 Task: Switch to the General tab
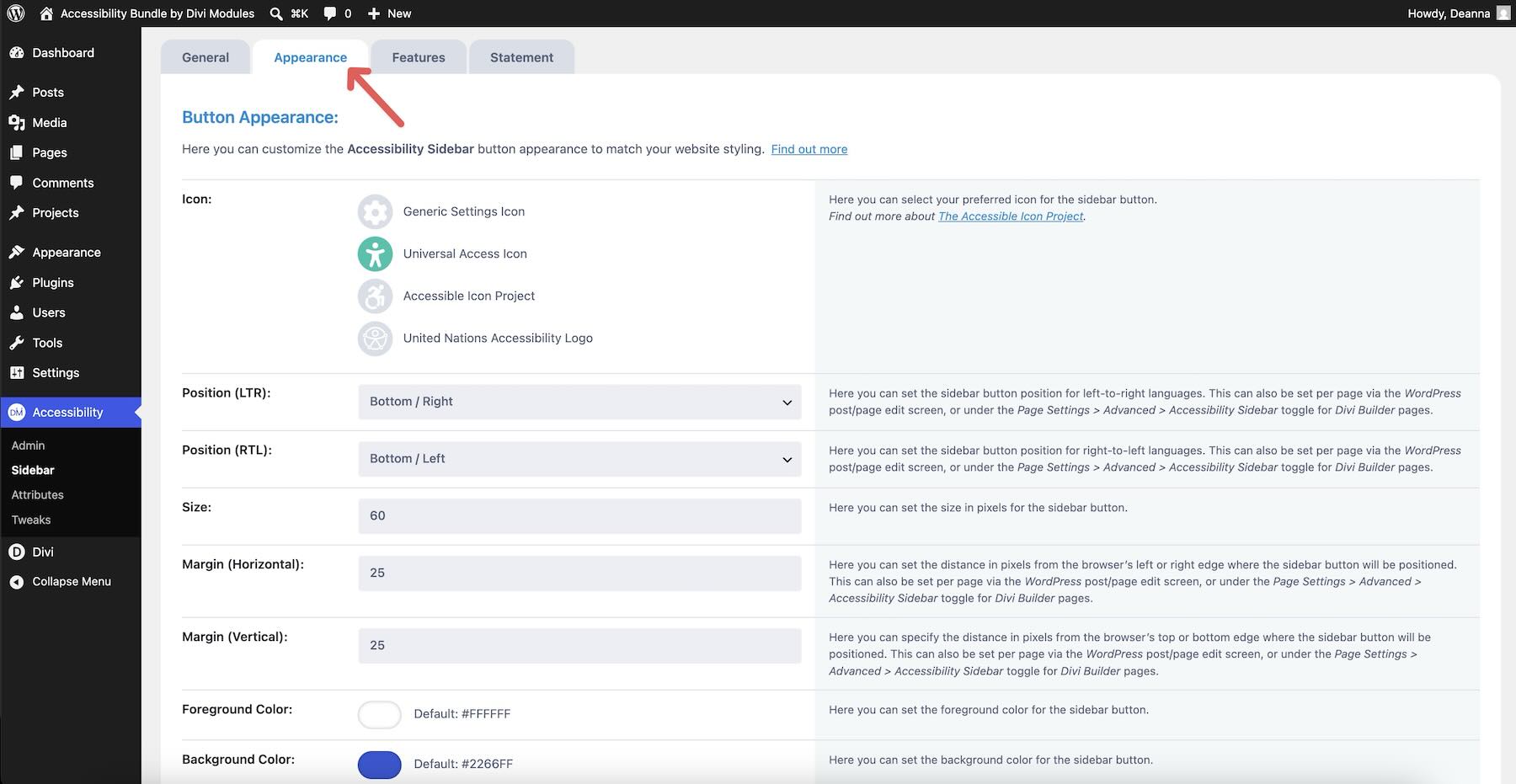[x=206, y=57]
